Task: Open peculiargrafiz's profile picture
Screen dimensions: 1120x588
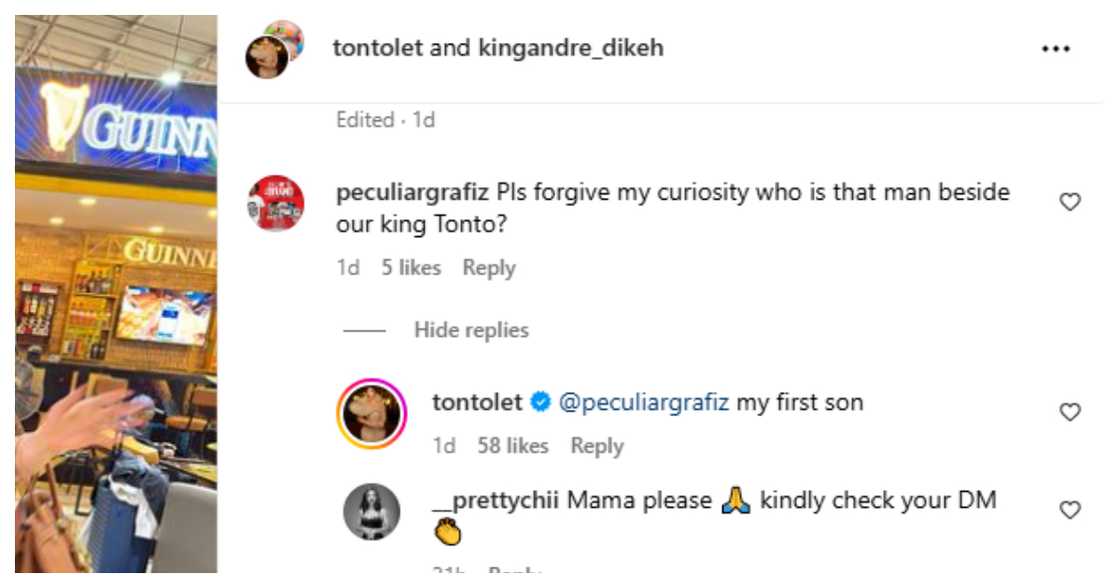Action: [x=276, y=202]
